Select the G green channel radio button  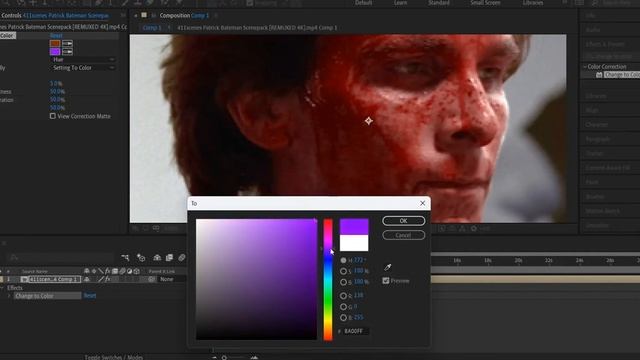(x=343, y=307)
